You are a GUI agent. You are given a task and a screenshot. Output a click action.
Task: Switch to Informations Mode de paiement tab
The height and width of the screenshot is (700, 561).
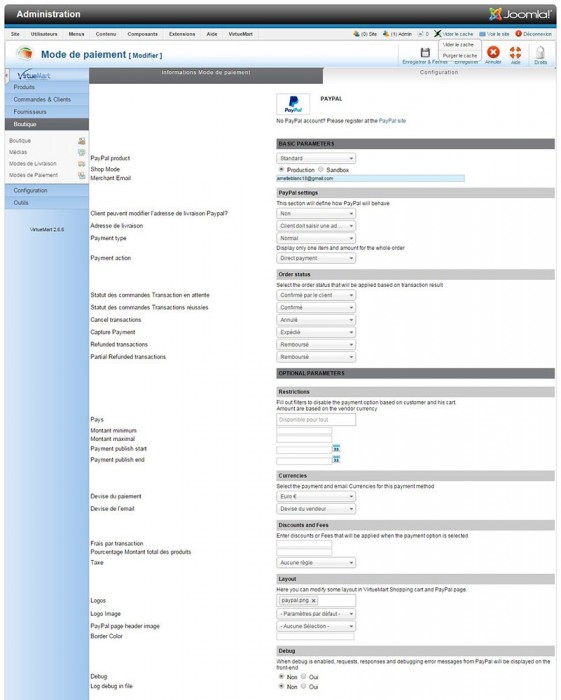(x=206, y=75)
